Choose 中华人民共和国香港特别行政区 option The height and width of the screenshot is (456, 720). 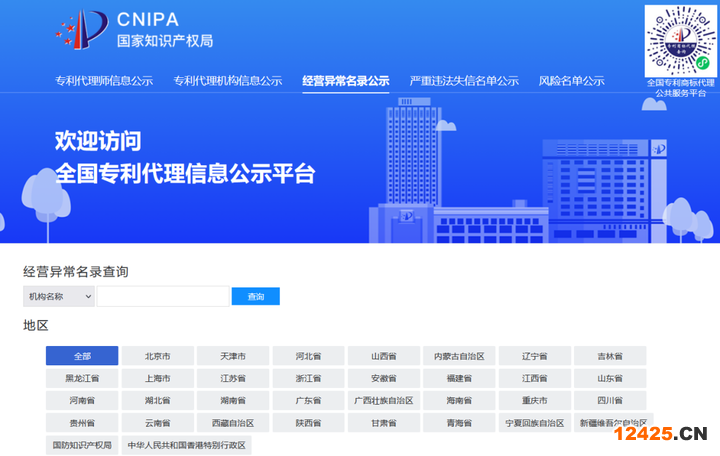[x=186, y=445]
